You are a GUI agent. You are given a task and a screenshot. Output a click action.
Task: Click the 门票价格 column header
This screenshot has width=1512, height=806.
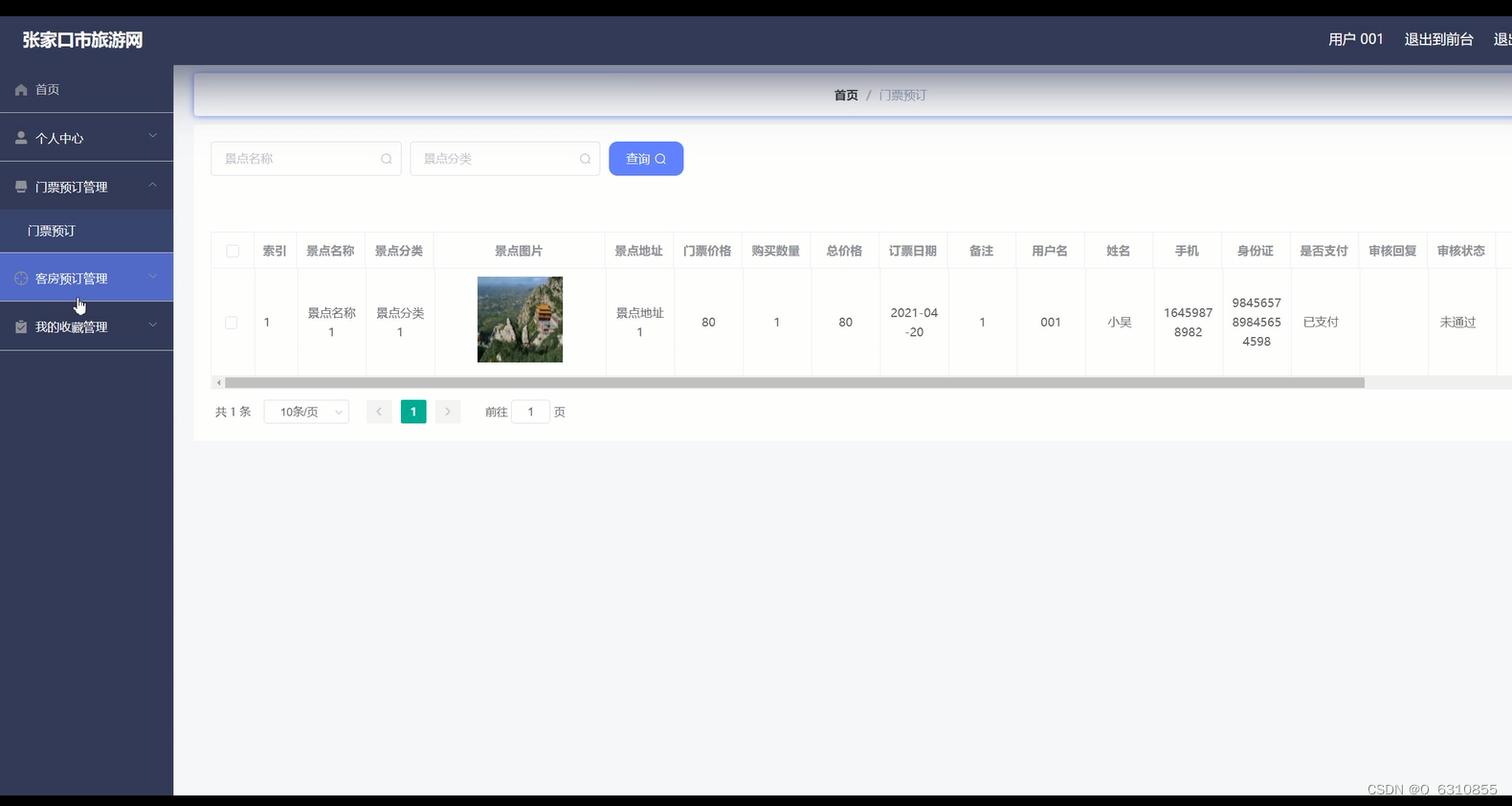pyautogui.click(x=707, y=251)
